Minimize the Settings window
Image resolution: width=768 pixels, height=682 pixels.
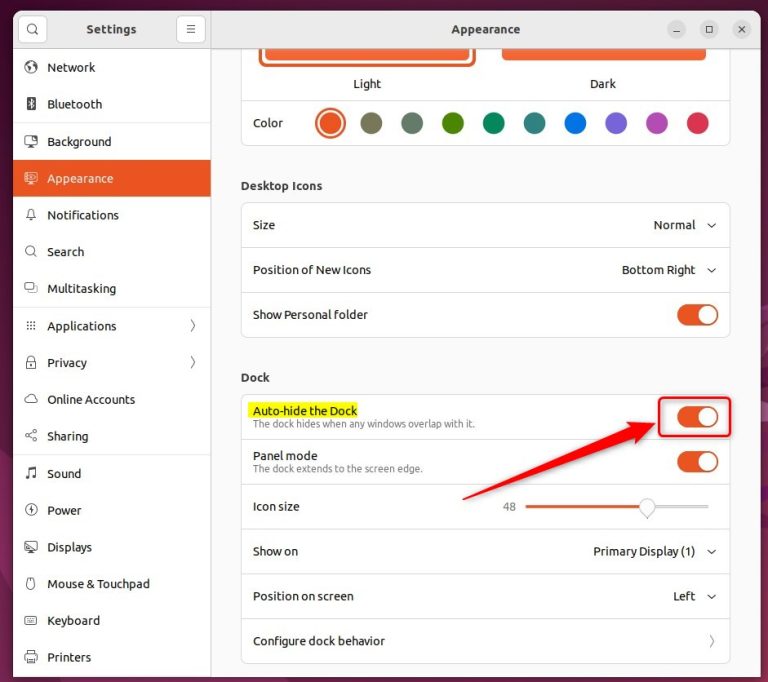coord(676,29)
